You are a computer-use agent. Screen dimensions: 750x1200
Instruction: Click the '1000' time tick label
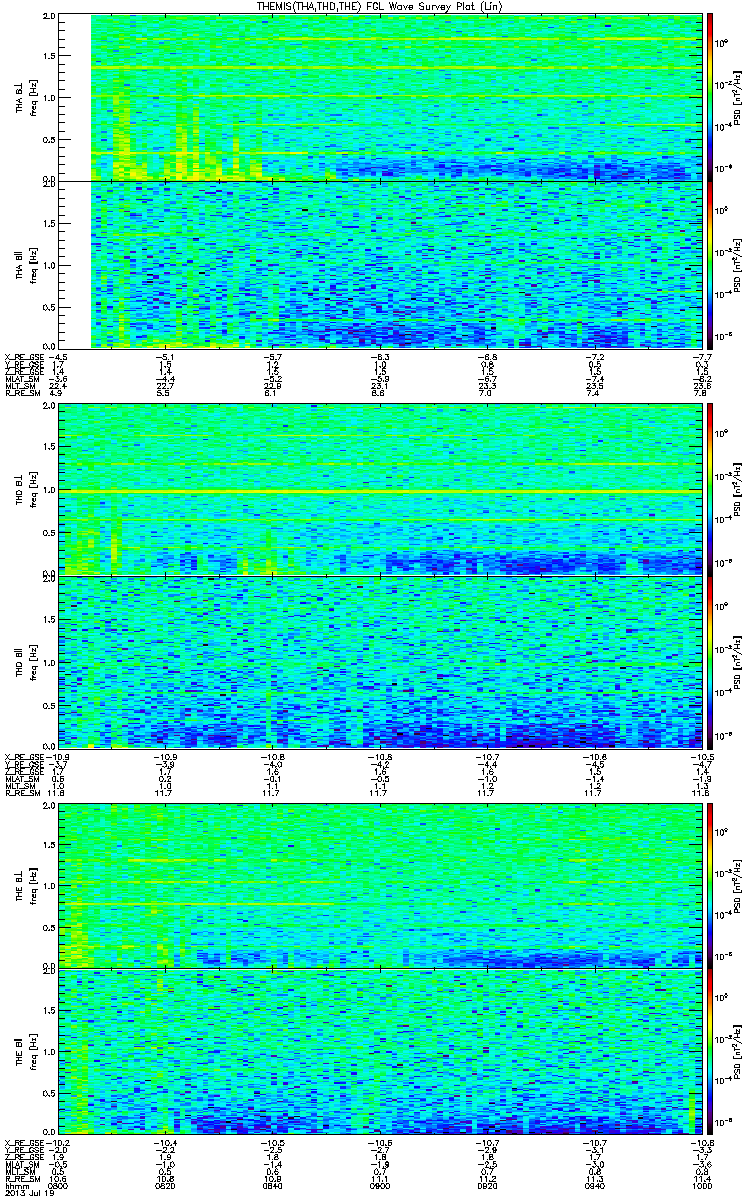pos(700,1187)
